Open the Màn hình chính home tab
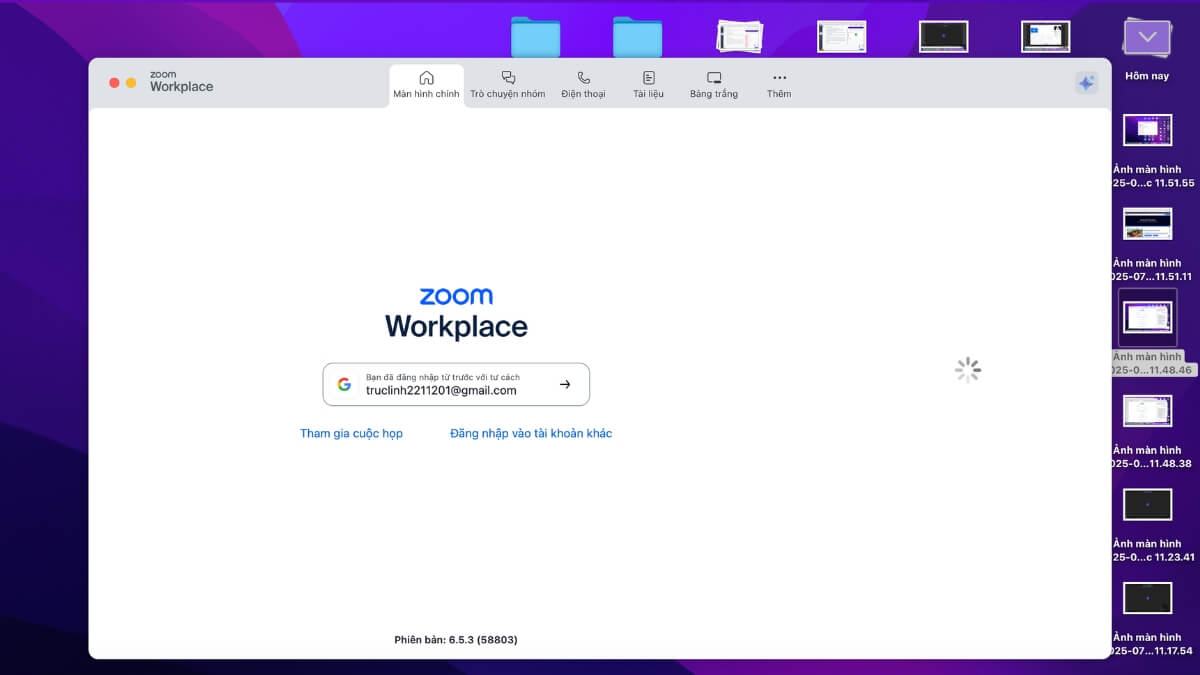Screen dimensions: 1200x675 point(426,84)
